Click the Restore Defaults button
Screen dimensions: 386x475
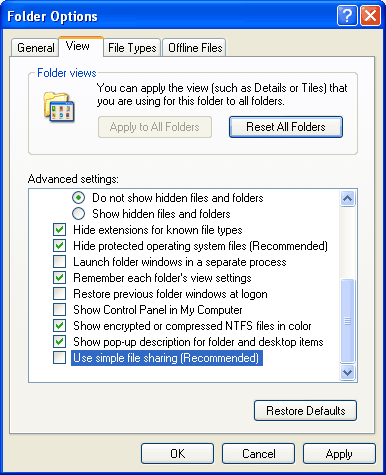305,411
